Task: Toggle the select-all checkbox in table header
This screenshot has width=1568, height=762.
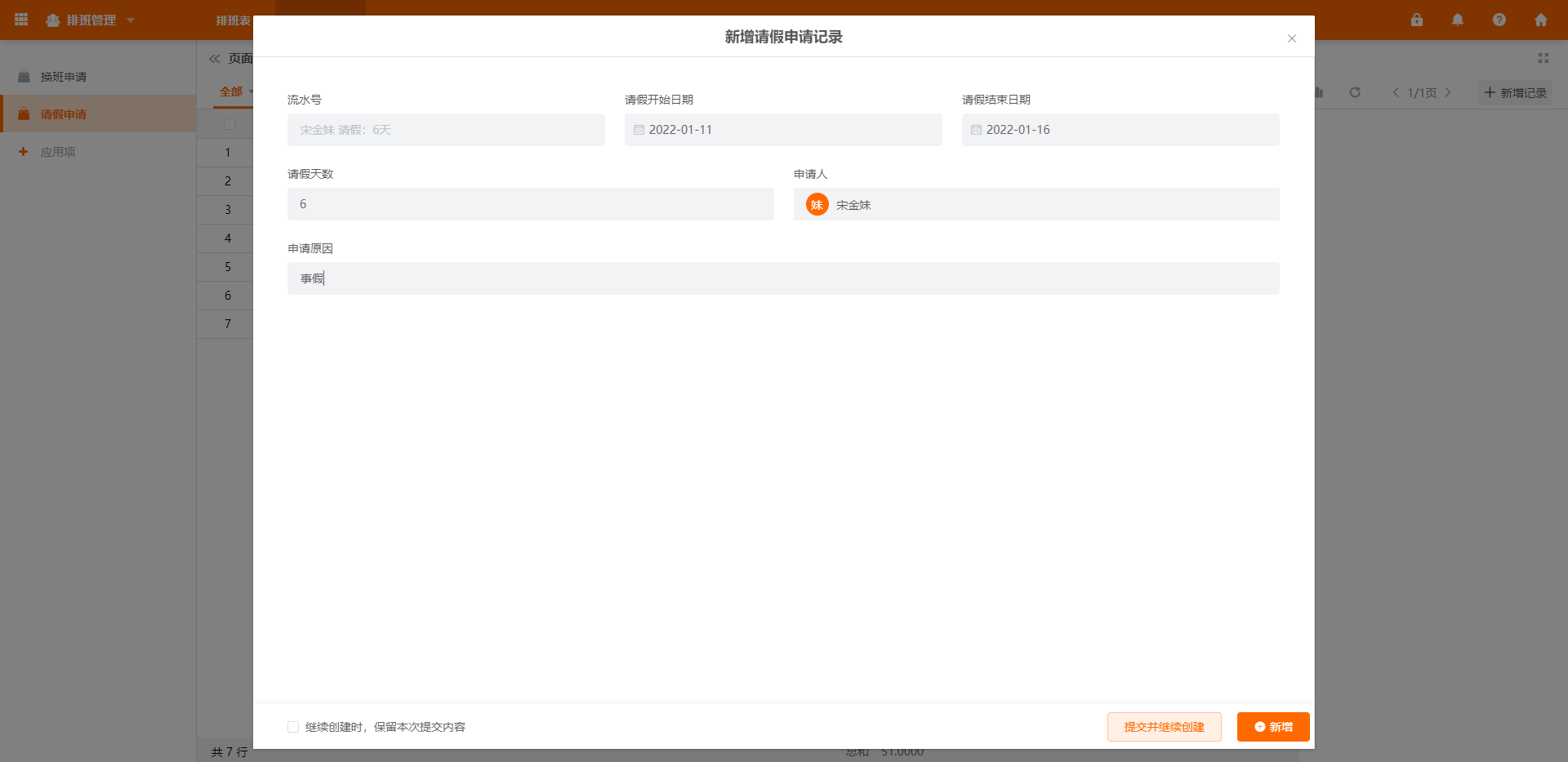Action: (229, 124)
